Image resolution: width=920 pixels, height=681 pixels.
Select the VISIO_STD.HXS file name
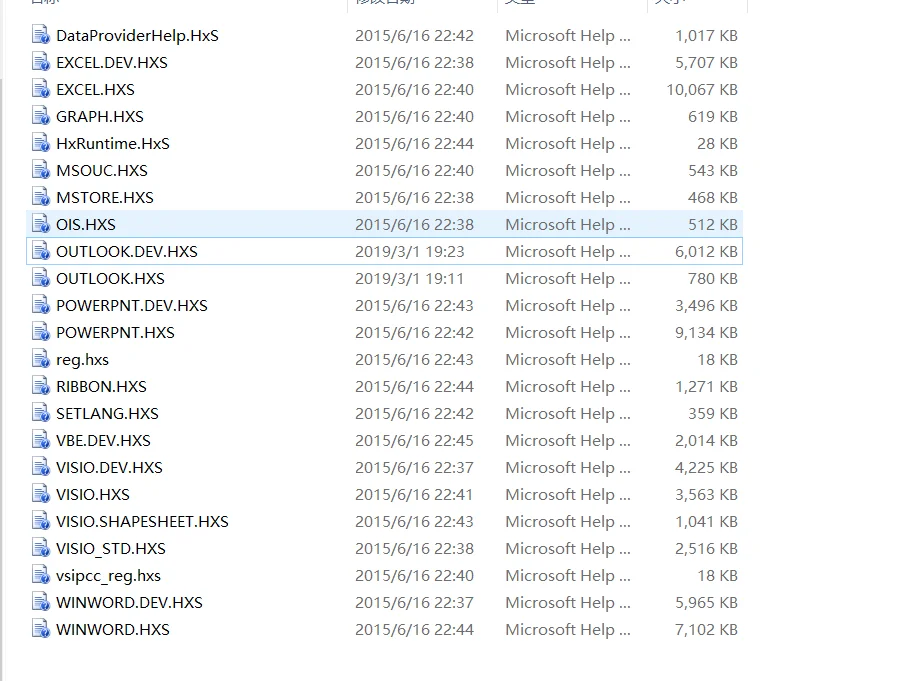pos(111,548)
